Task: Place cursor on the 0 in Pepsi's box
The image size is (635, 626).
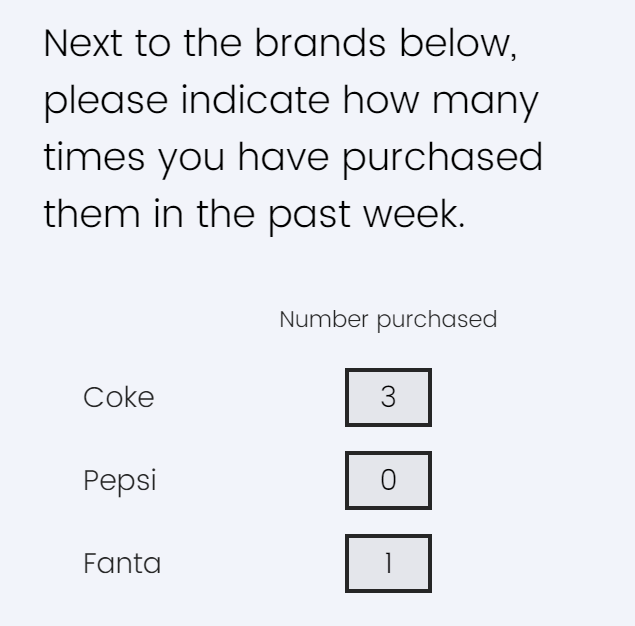Action: click(388, 480)
